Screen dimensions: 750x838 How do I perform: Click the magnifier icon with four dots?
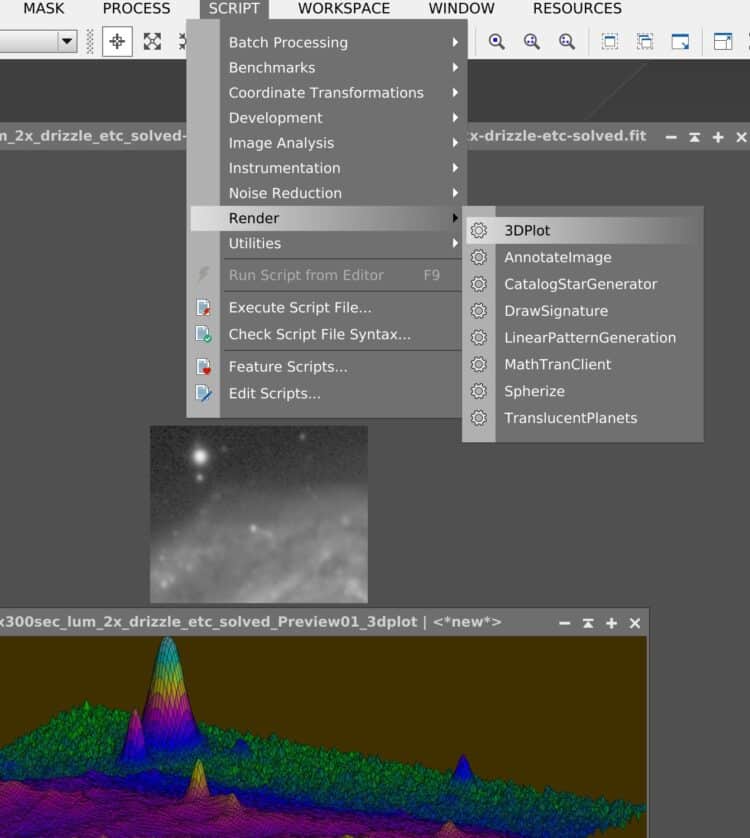[x=567, y=41]
